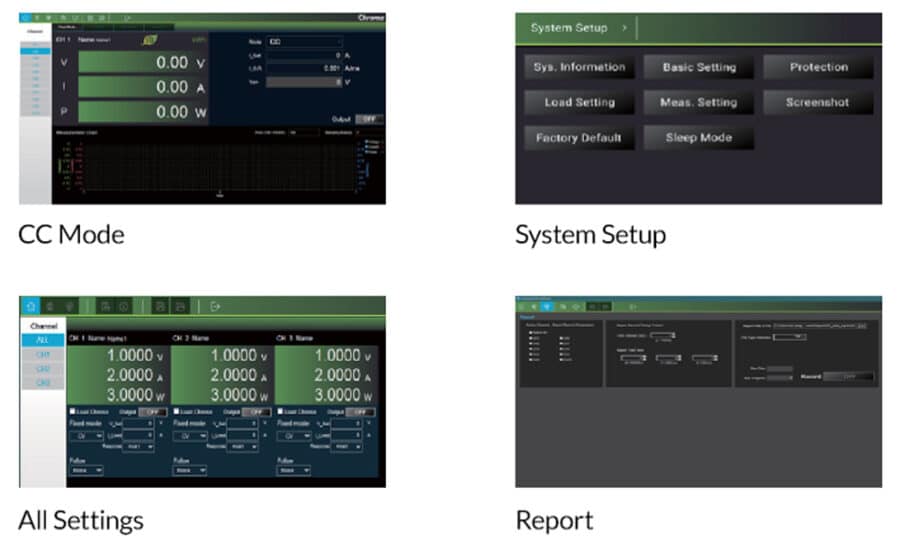This screenshot has width=900, height=550.
Task: Open the Mode dropdown in CC Mode
Action: pos(304,42)
